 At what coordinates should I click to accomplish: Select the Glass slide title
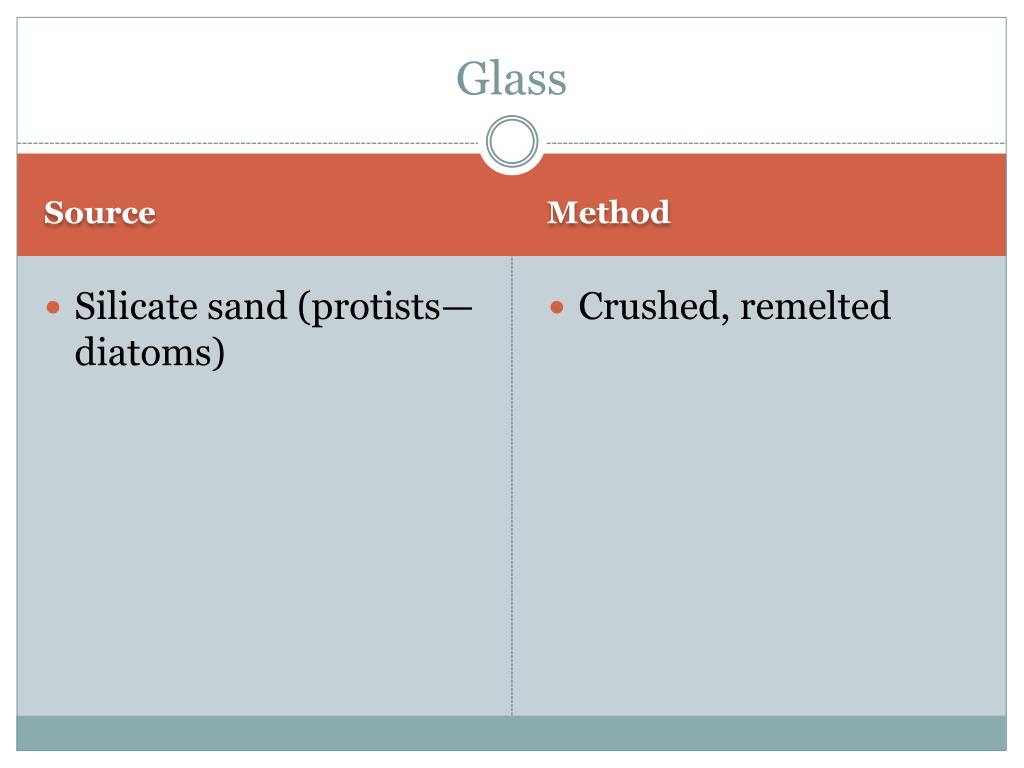(511, 79)
